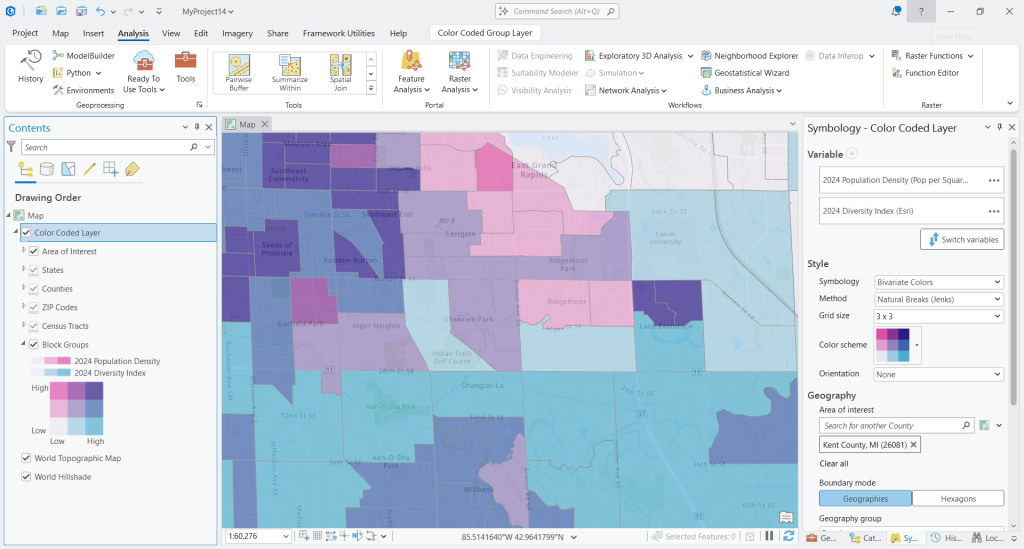Image resolution: width=1024 pixels, height=549 pixels.
Task: Click Clear all link
Action: point(833,463)
